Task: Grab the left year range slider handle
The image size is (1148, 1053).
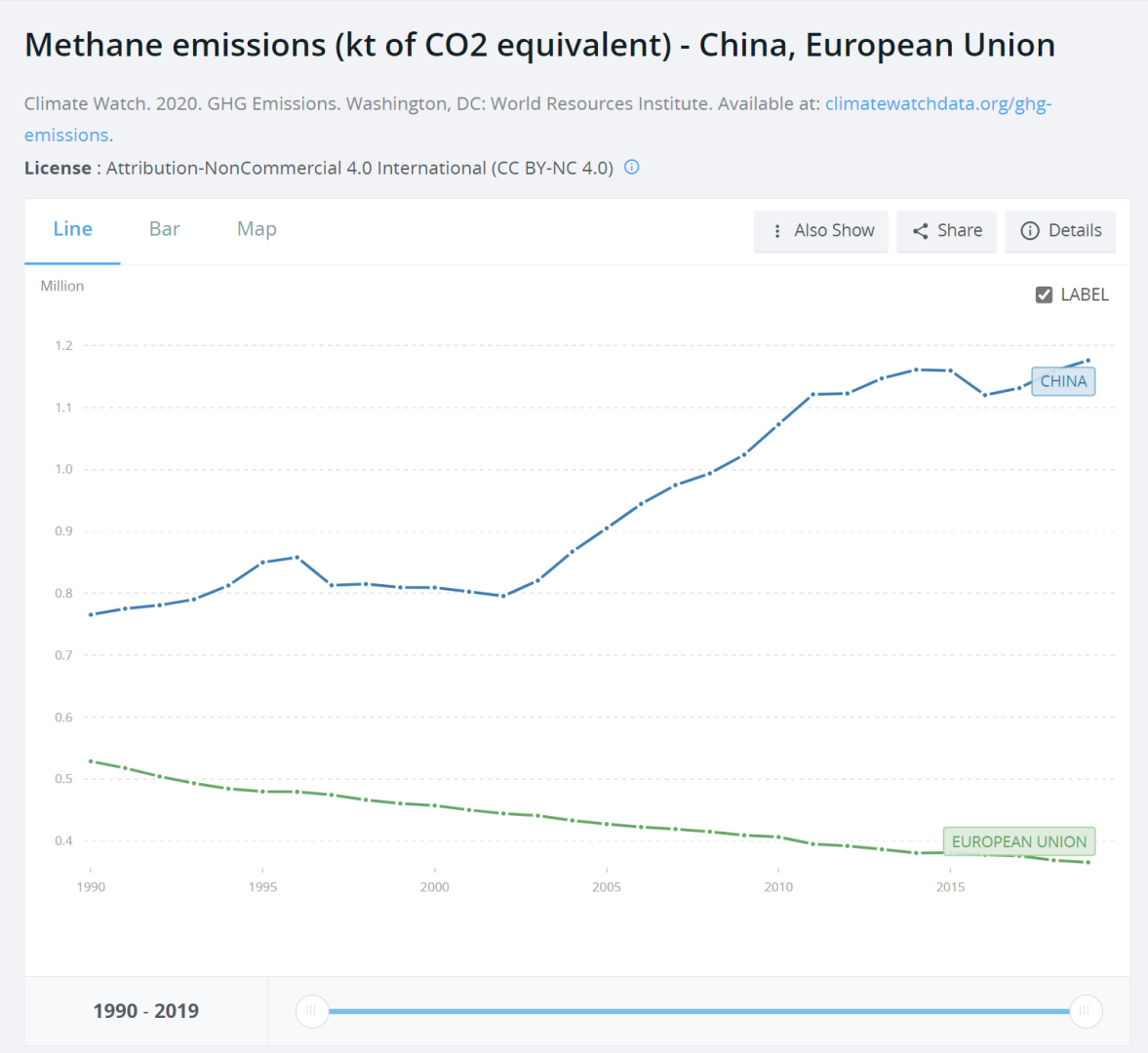Action: click(x=312, y=1011)
